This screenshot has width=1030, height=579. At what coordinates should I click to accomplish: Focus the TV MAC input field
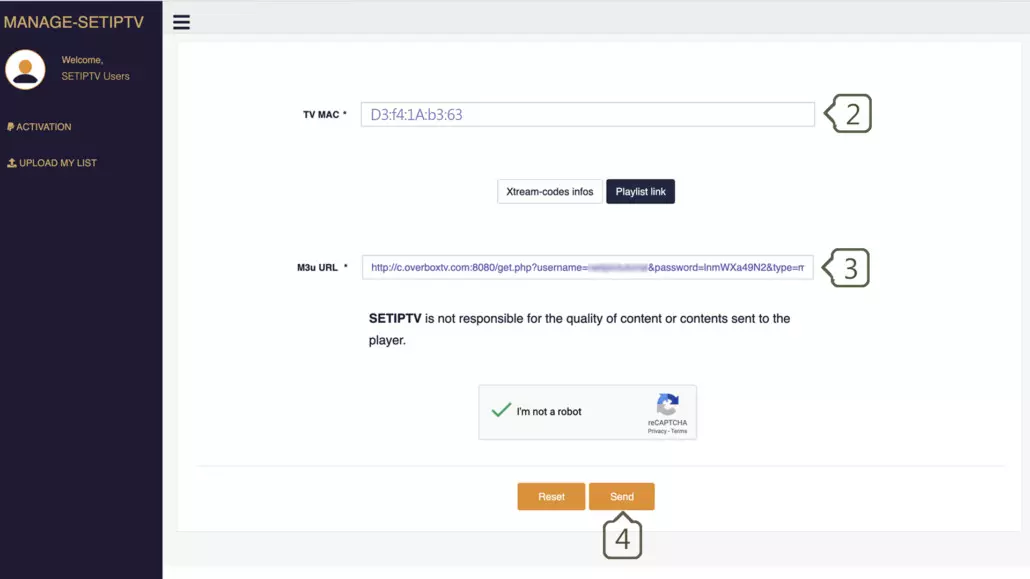(587, 115)
